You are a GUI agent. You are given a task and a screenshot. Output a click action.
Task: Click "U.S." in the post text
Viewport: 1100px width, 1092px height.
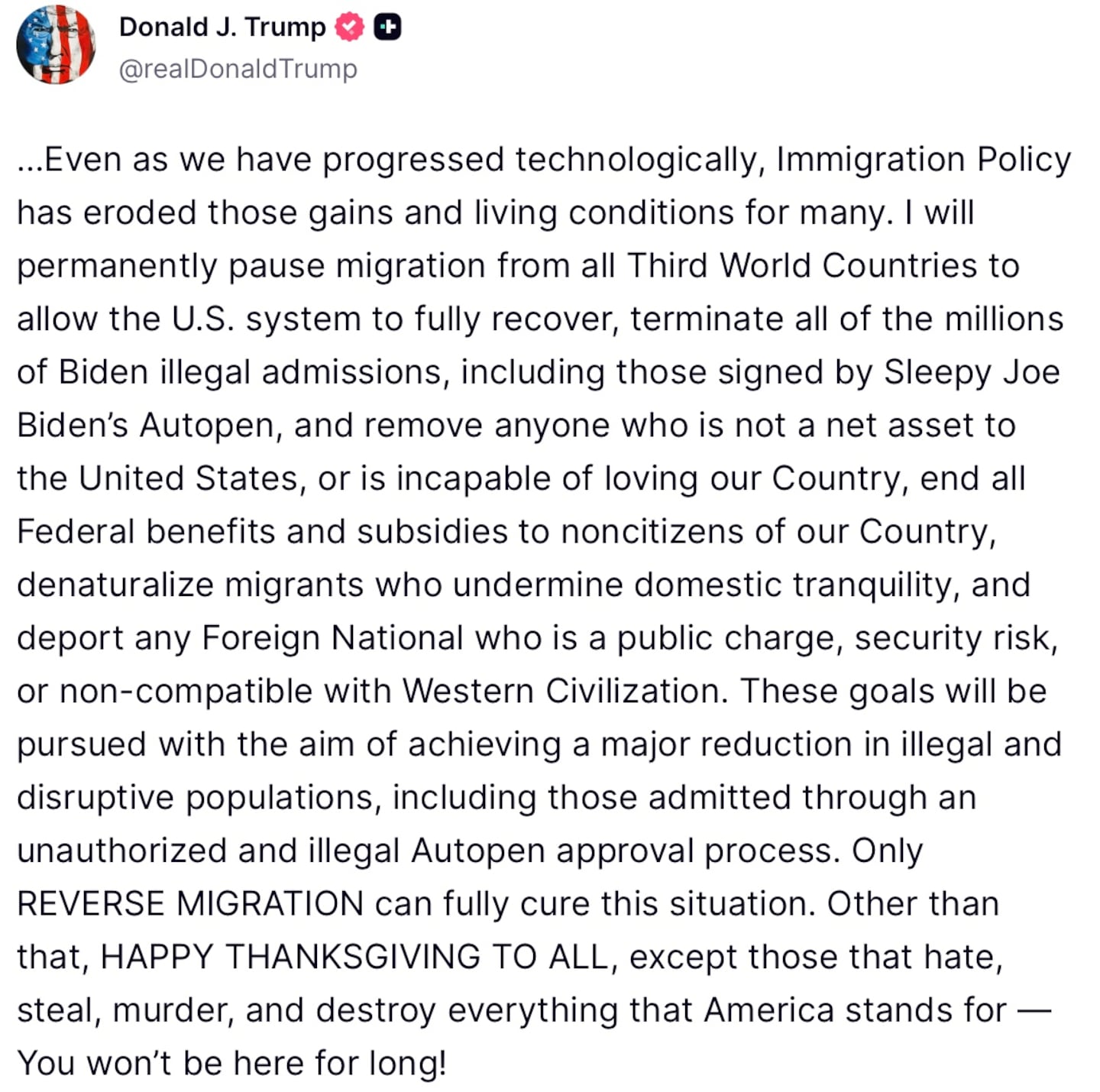[x=202, y=319]
